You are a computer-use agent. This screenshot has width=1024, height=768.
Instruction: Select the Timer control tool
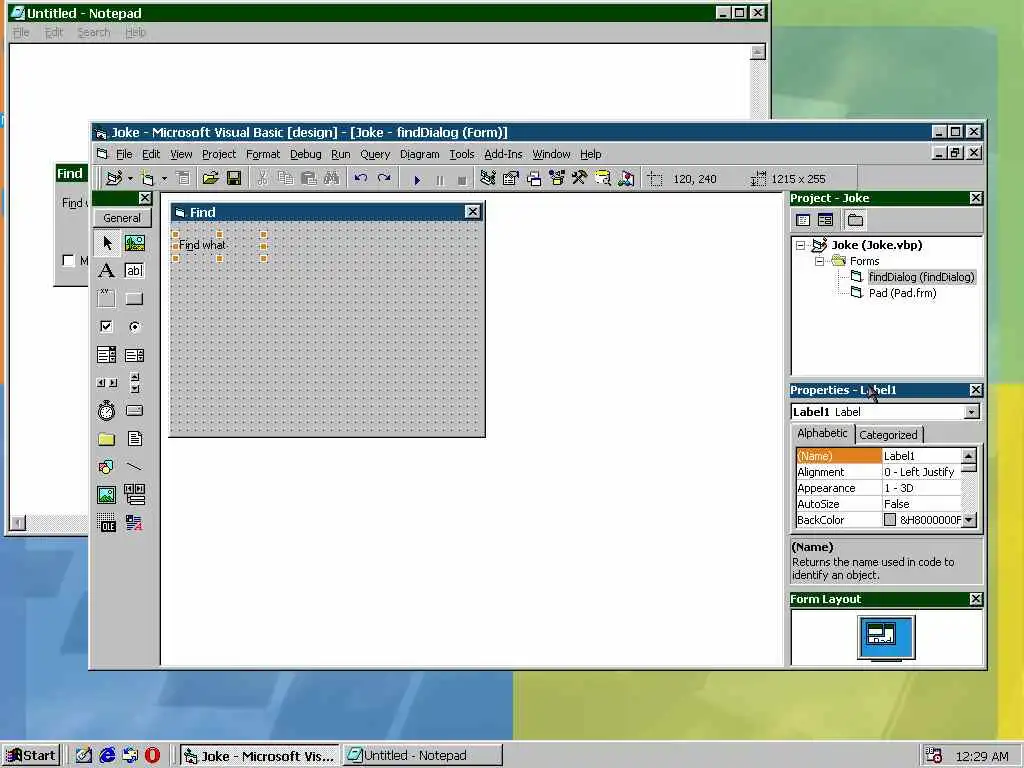pyautogui.click(x=106, y=411)
